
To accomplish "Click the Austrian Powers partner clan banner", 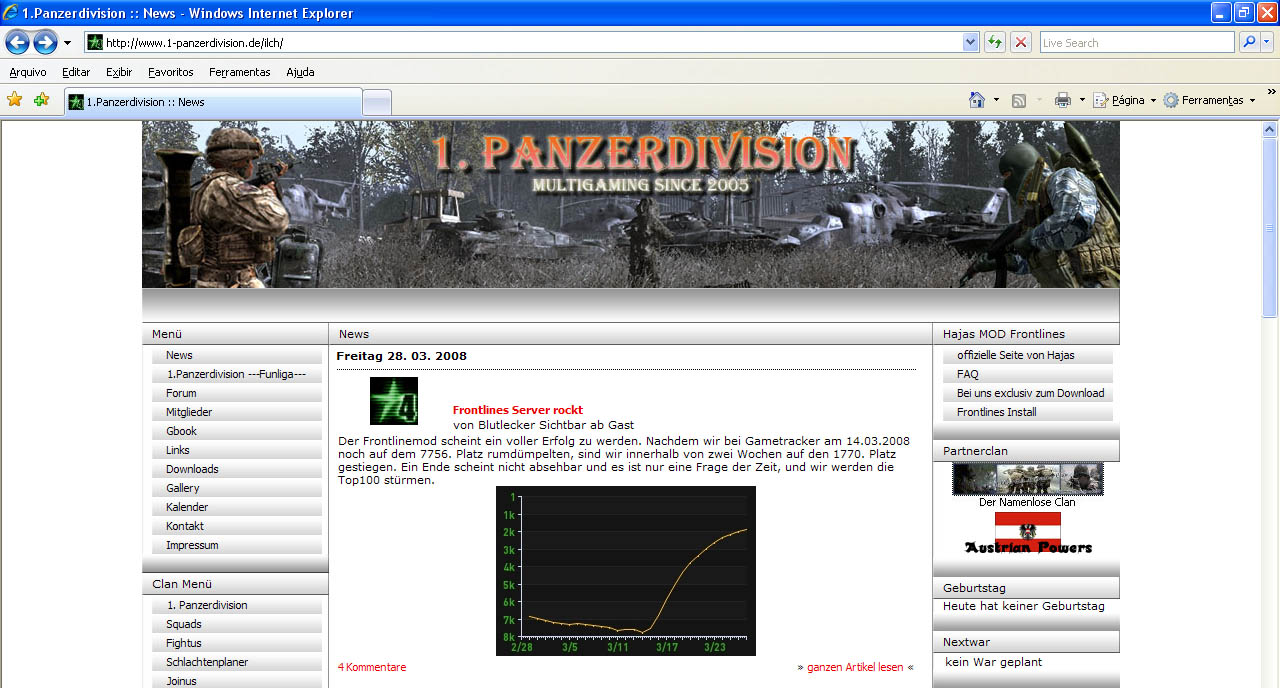I will tap(1028, 534).
